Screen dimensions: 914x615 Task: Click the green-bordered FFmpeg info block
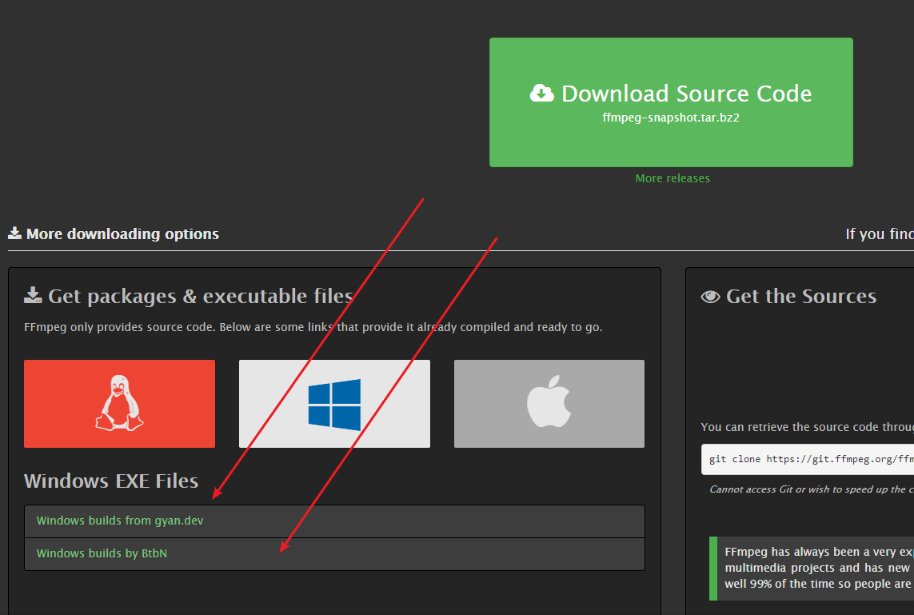coord(812,568)
